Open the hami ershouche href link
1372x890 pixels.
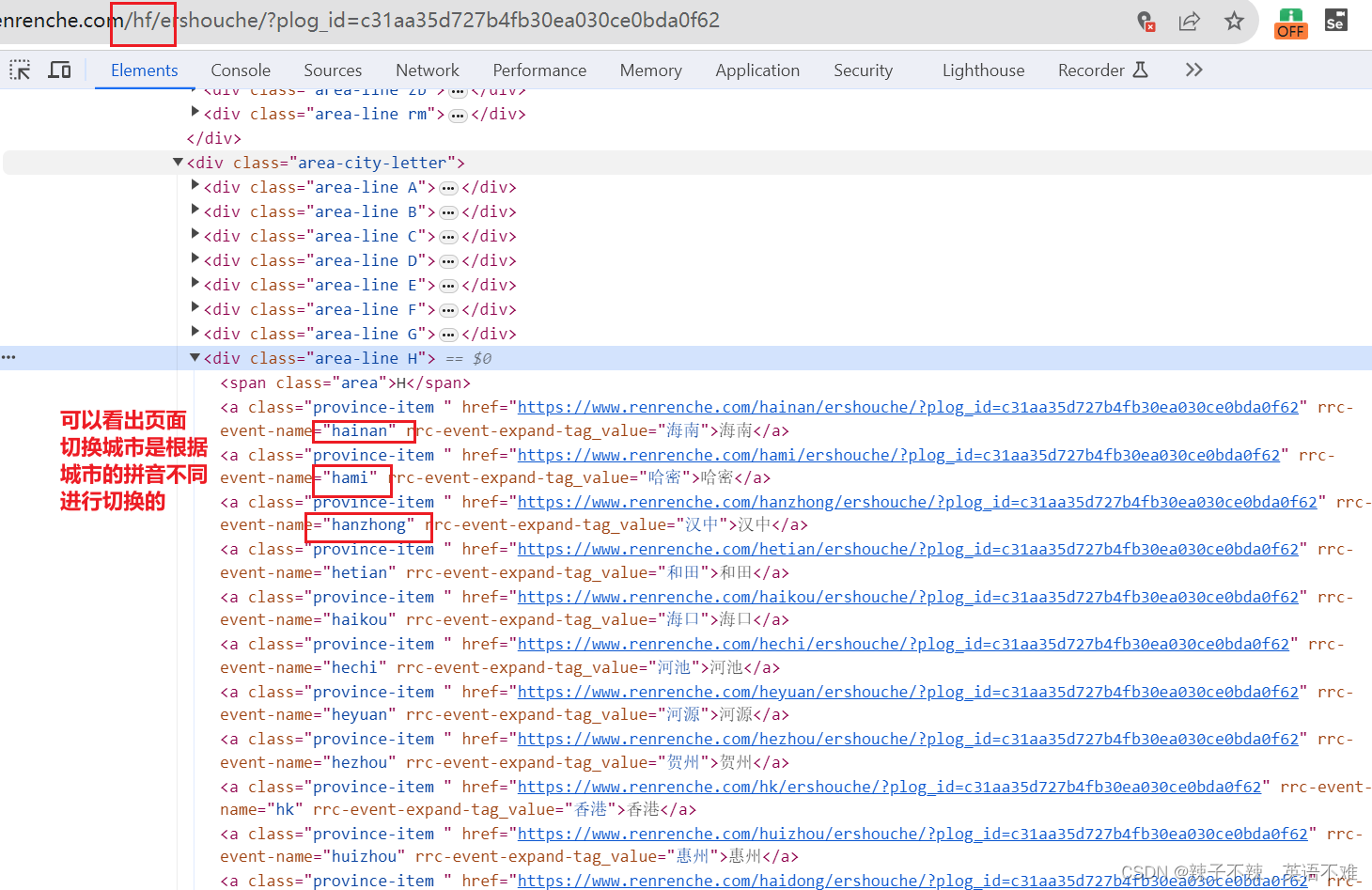click(x=899, y=455)
